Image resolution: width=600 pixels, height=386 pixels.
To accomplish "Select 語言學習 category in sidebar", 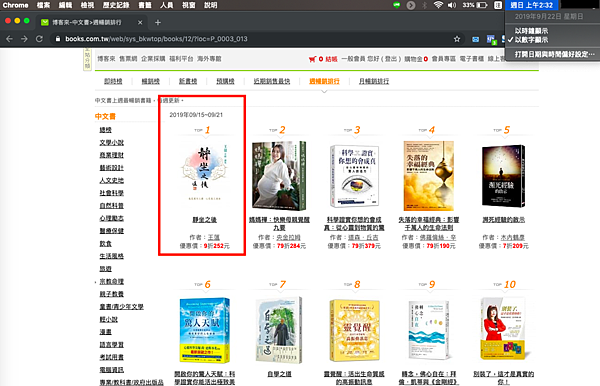I will 112,345.
